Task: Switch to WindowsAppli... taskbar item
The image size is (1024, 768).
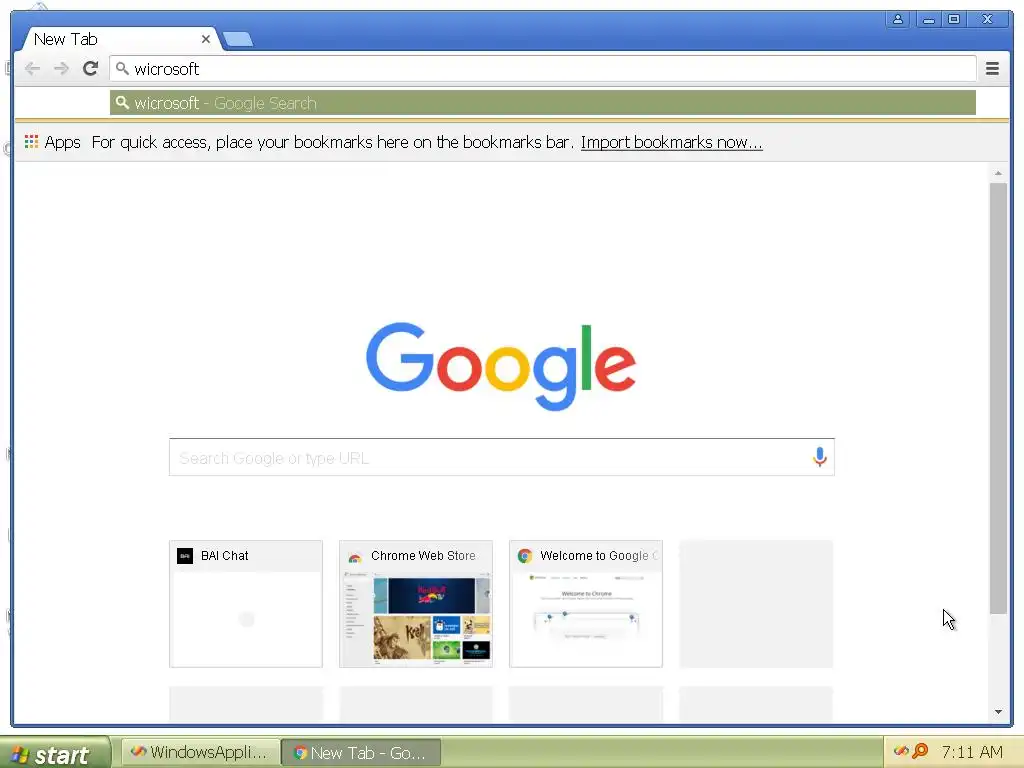Action: coord(200,752)
